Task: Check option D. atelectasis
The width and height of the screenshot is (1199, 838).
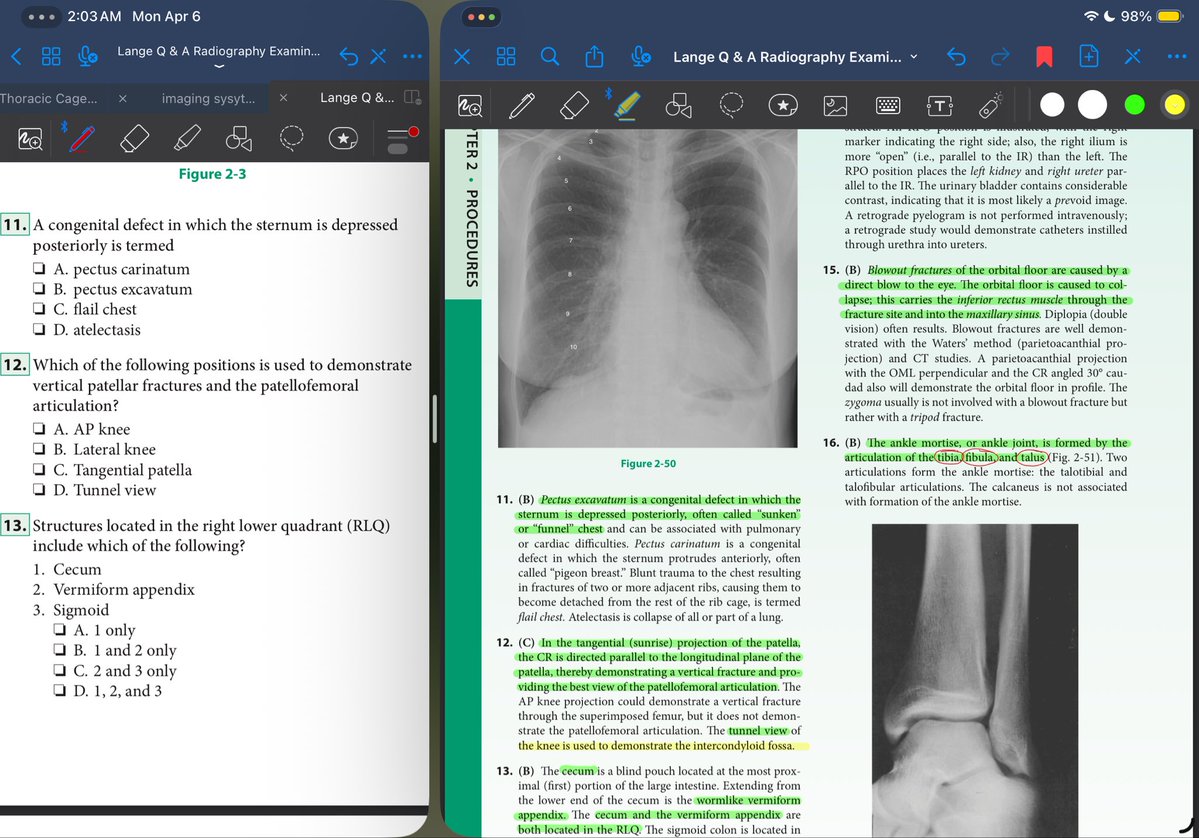Action: click(x=39, y=329)
